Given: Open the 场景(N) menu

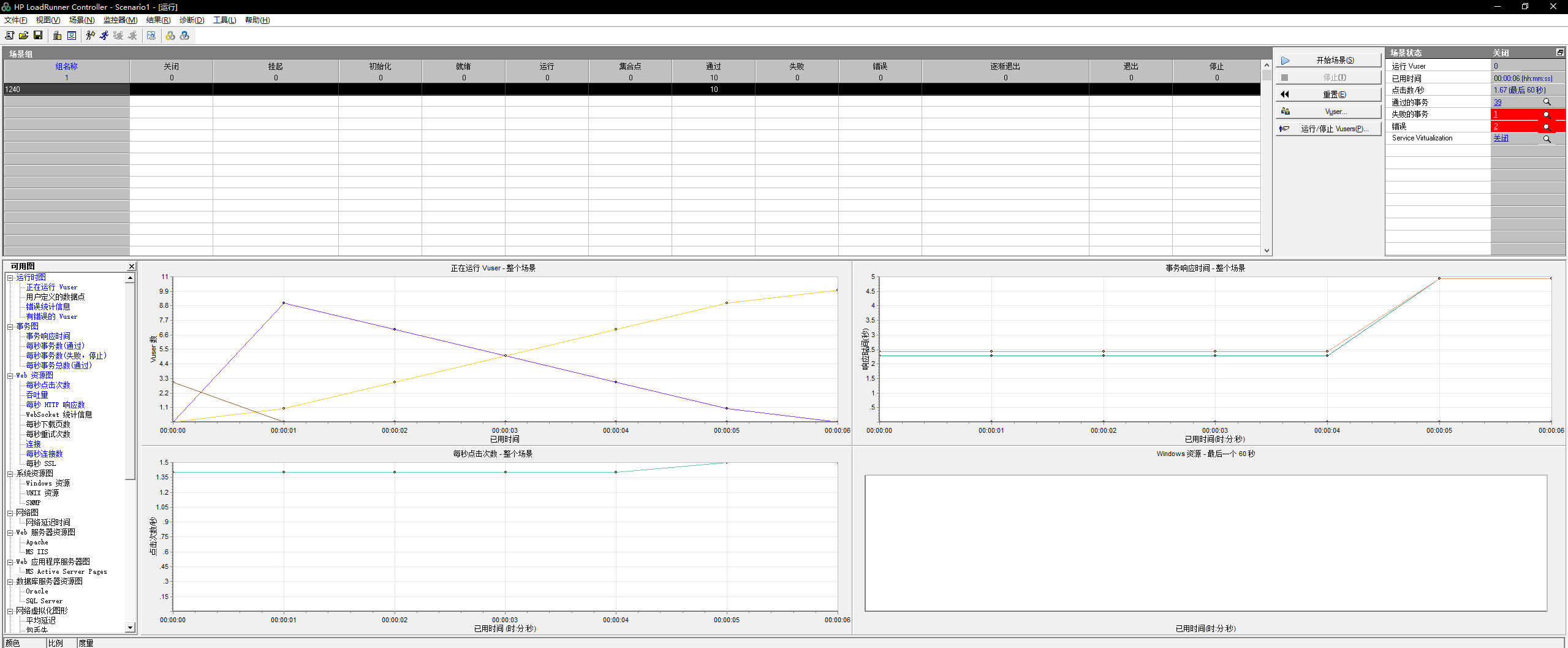Looking at the screenshot, I should [81, 20].
